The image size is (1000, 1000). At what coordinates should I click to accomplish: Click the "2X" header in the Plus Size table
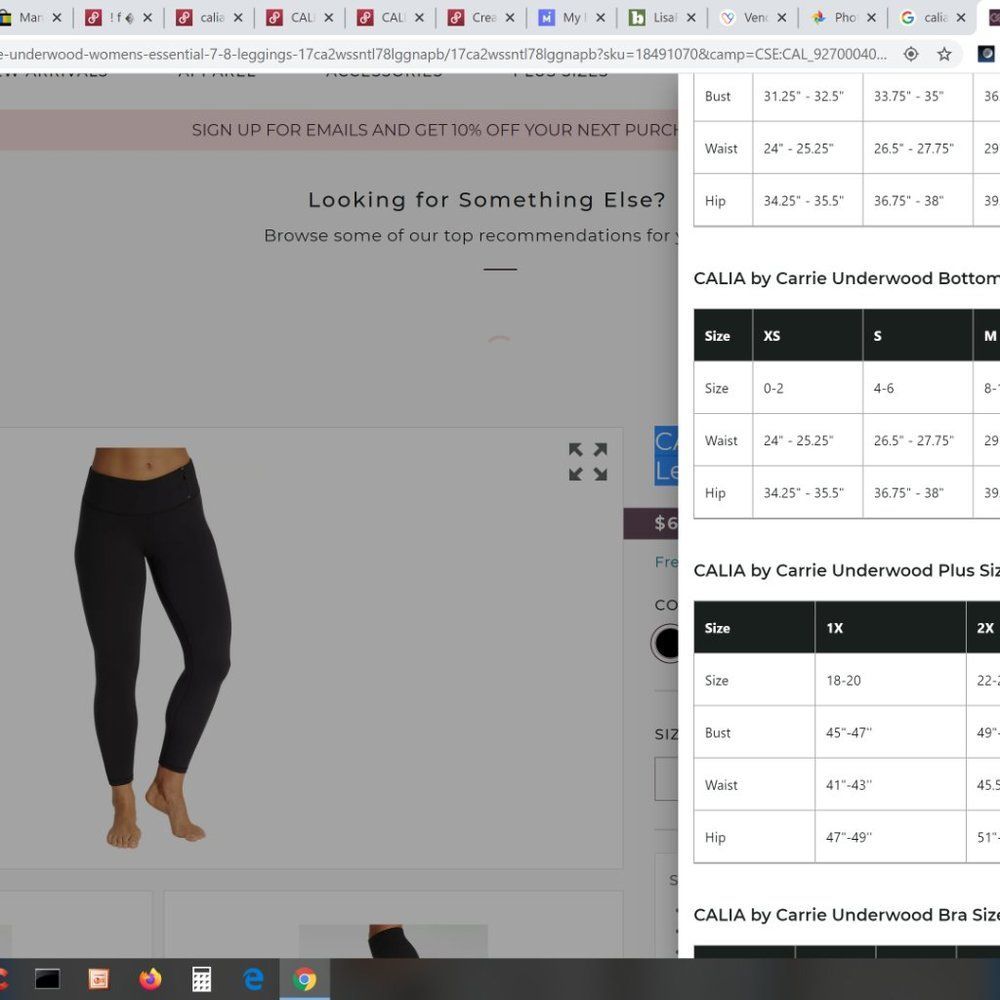click(x=985, y=628)
